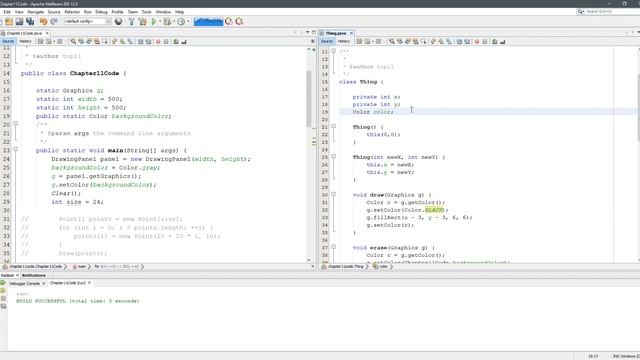
Task: Select the Notifications tab
Action: coord(33,276)
